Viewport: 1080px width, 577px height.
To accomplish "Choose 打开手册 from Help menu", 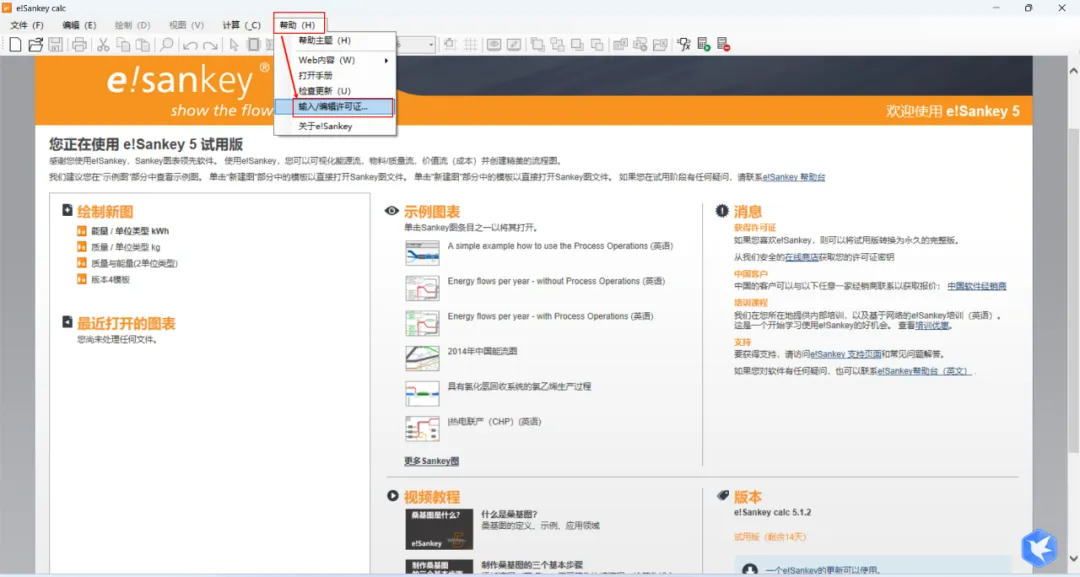I will coord(315,76).
